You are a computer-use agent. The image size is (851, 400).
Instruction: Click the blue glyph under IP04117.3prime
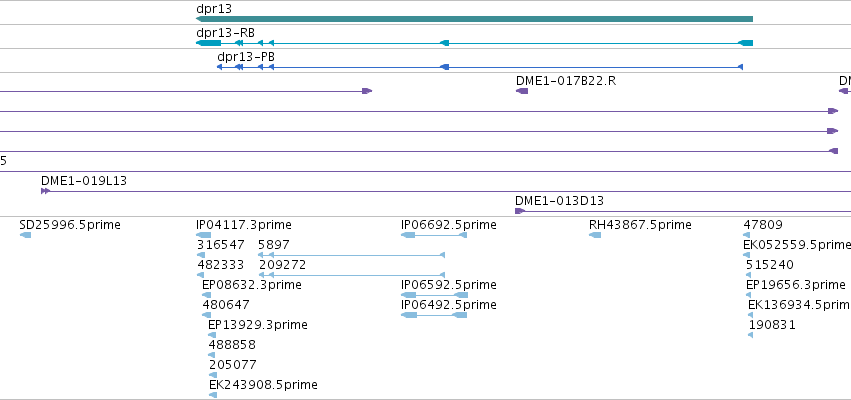(x=204, y=235)
